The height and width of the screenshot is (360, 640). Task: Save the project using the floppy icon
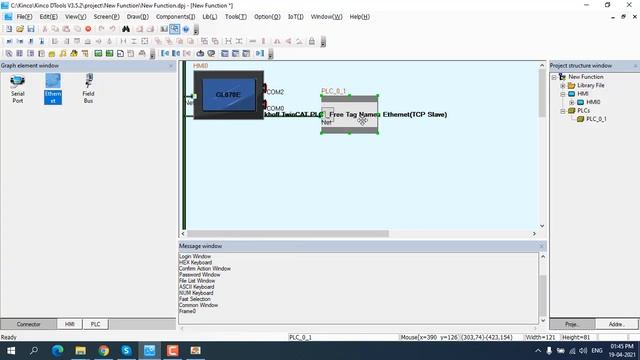[31, 29]
